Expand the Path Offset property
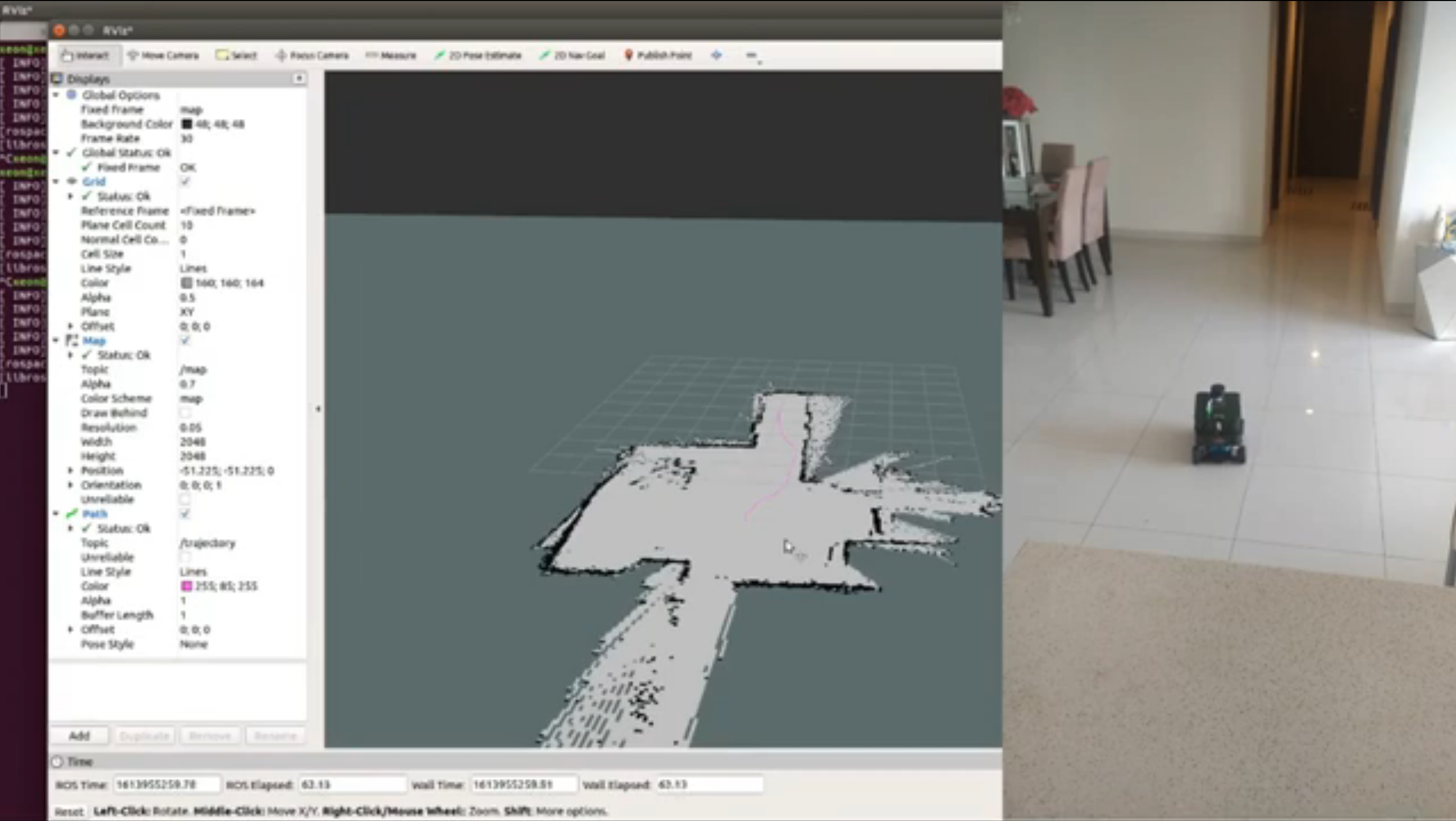Viewport: 1456px width, 821px height. 71,629
